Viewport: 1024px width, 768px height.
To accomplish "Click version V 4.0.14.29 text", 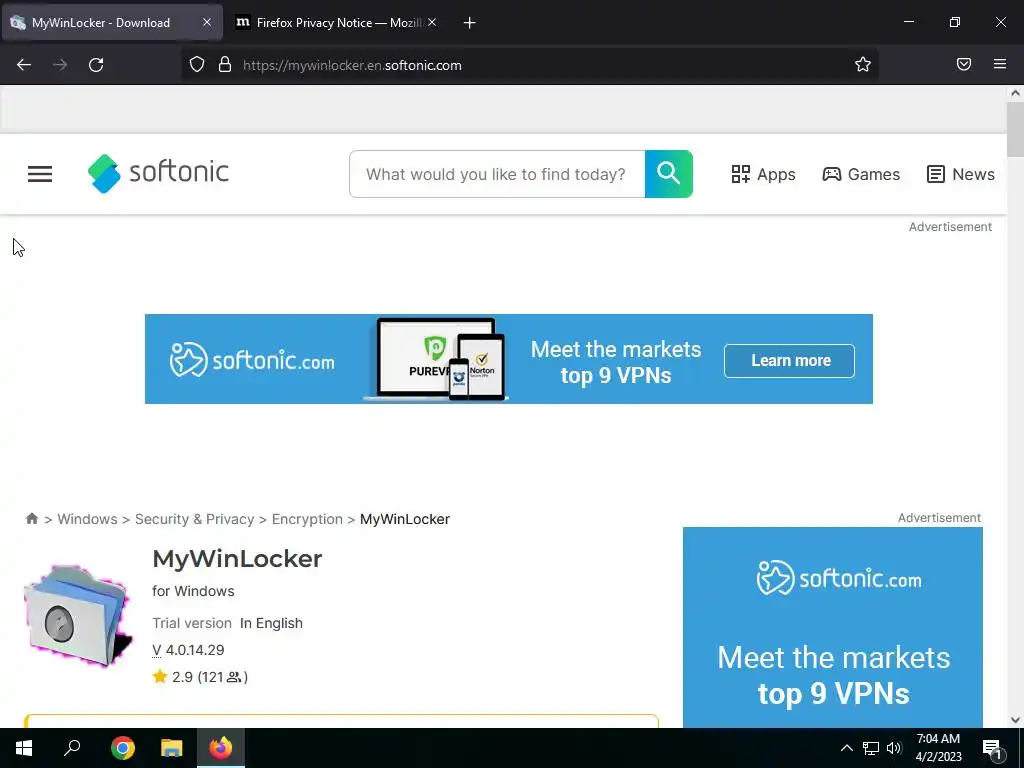I will [x=188, y=650].
